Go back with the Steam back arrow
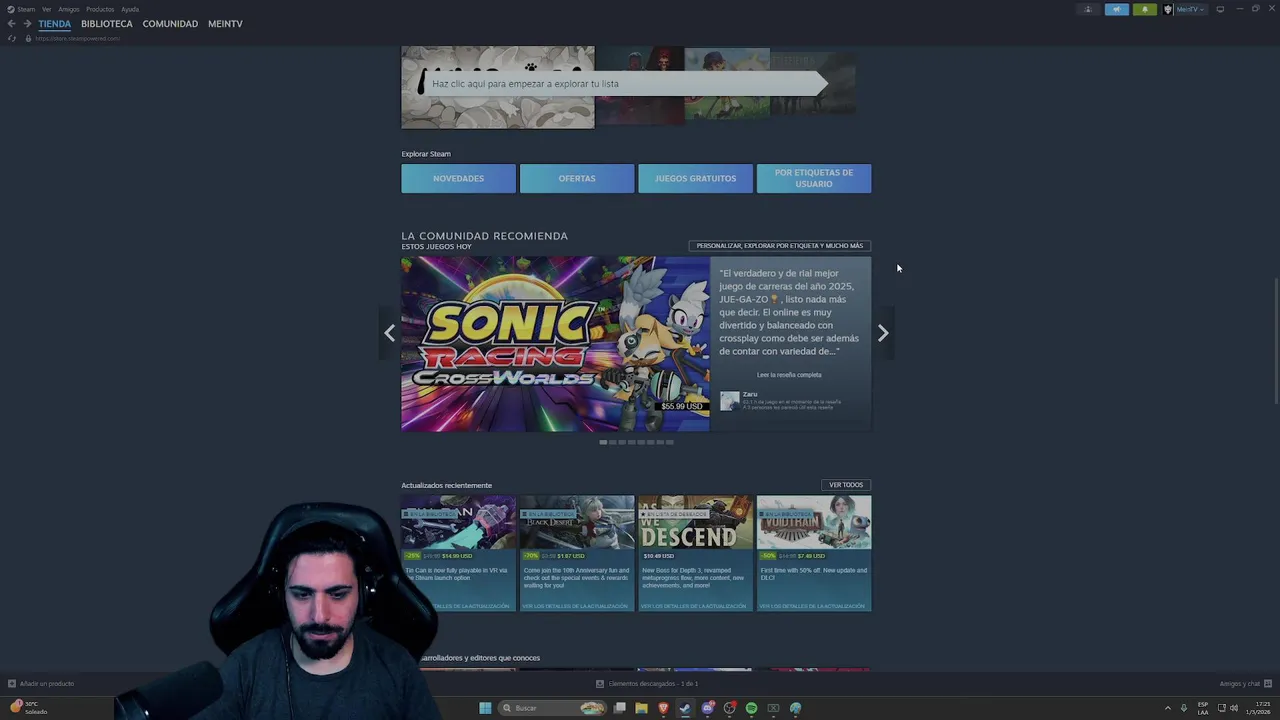The width and height of the screenshot is (1280, 720). tap(11, 24)
